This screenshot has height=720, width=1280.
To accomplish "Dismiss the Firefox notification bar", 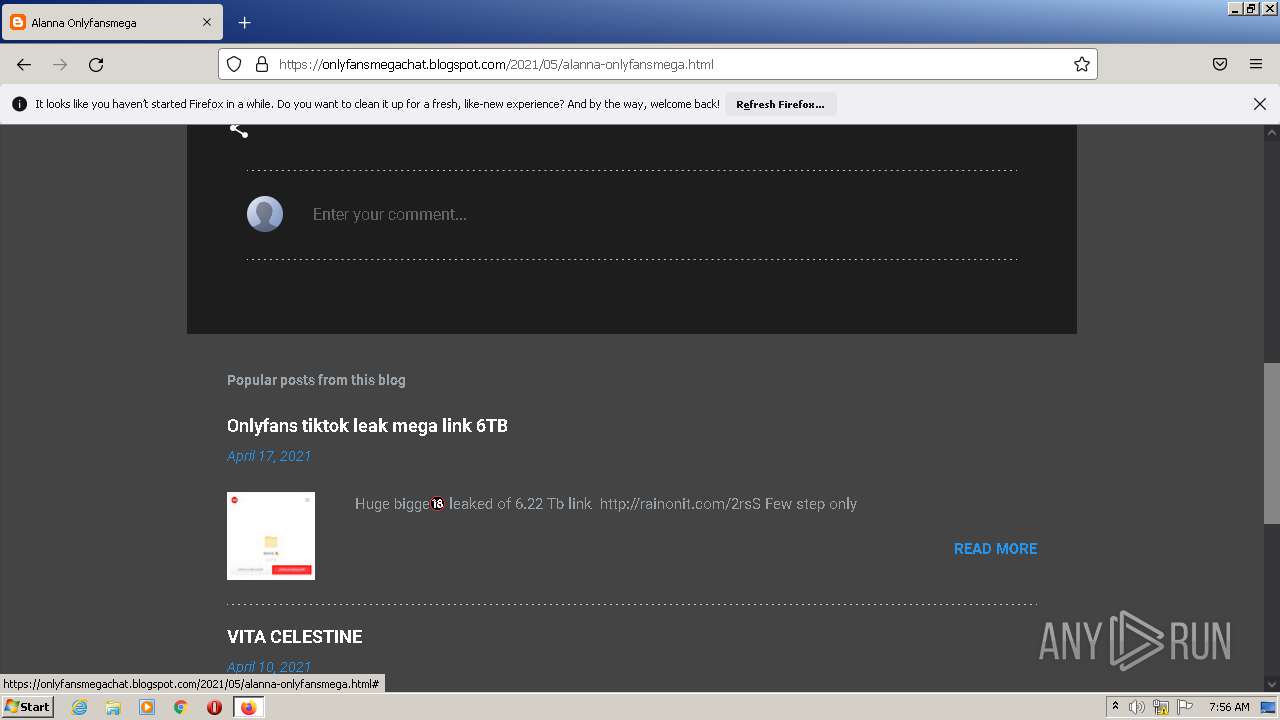I will click(1260, 104).
